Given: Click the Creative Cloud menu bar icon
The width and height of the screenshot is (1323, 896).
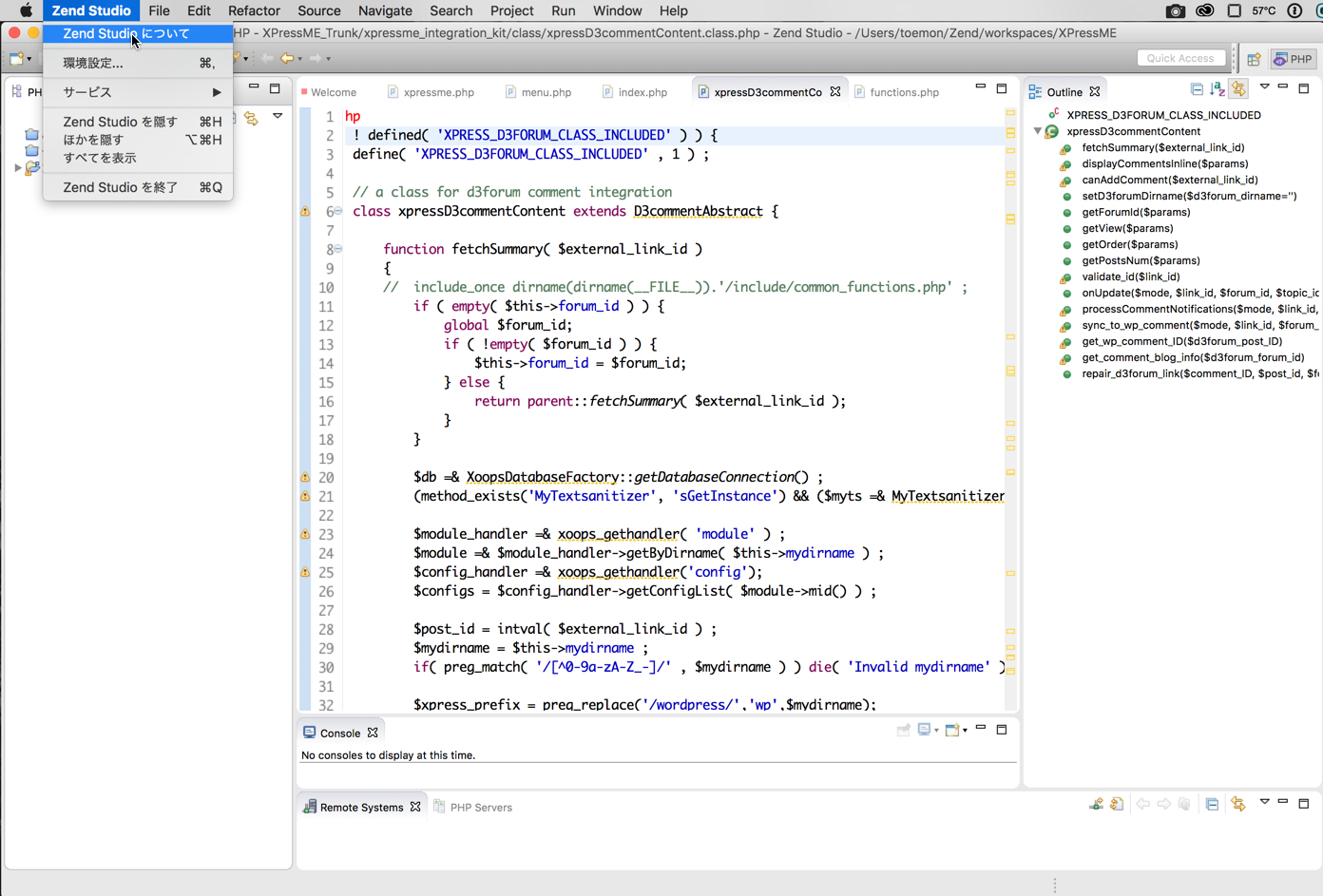Looking at the screenshot, I should tap(1205, 10).
